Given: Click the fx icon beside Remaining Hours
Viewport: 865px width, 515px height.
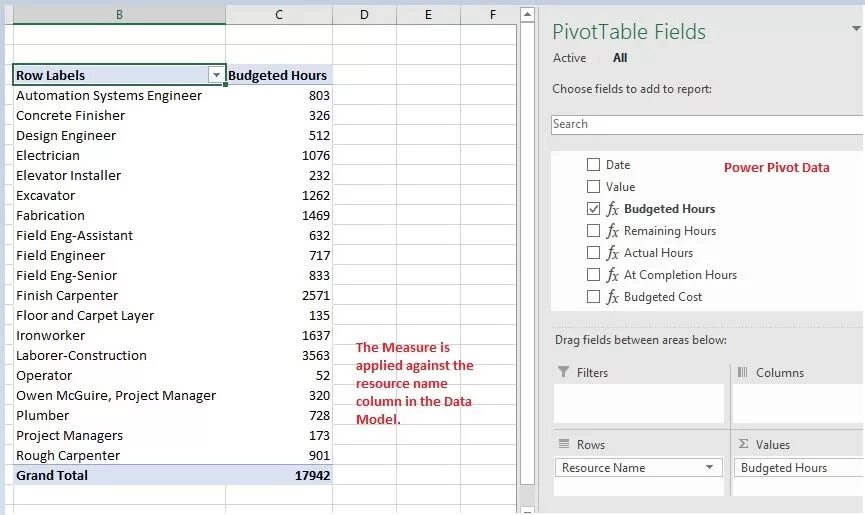Looking at the screenshot, I should [x=612, y=231].
